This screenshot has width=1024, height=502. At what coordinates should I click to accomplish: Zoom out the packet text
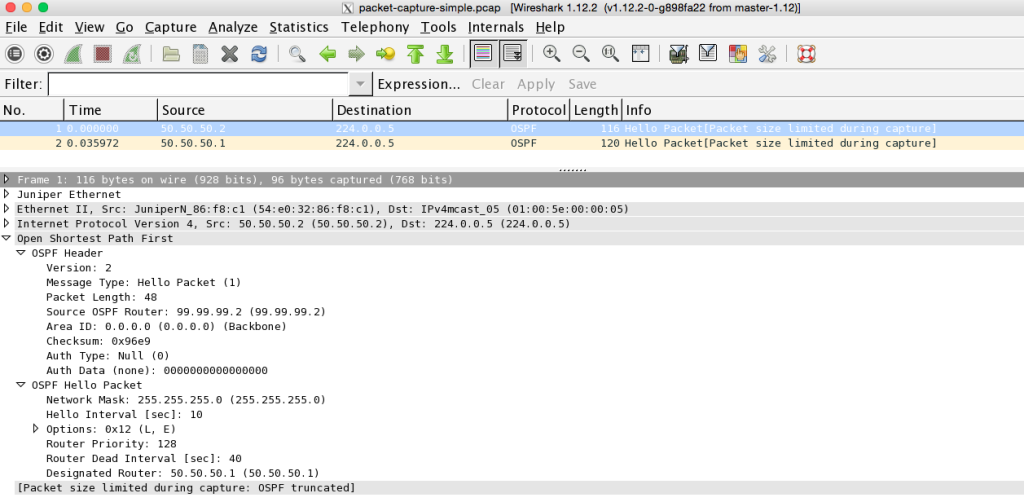[x=581, y=54]
